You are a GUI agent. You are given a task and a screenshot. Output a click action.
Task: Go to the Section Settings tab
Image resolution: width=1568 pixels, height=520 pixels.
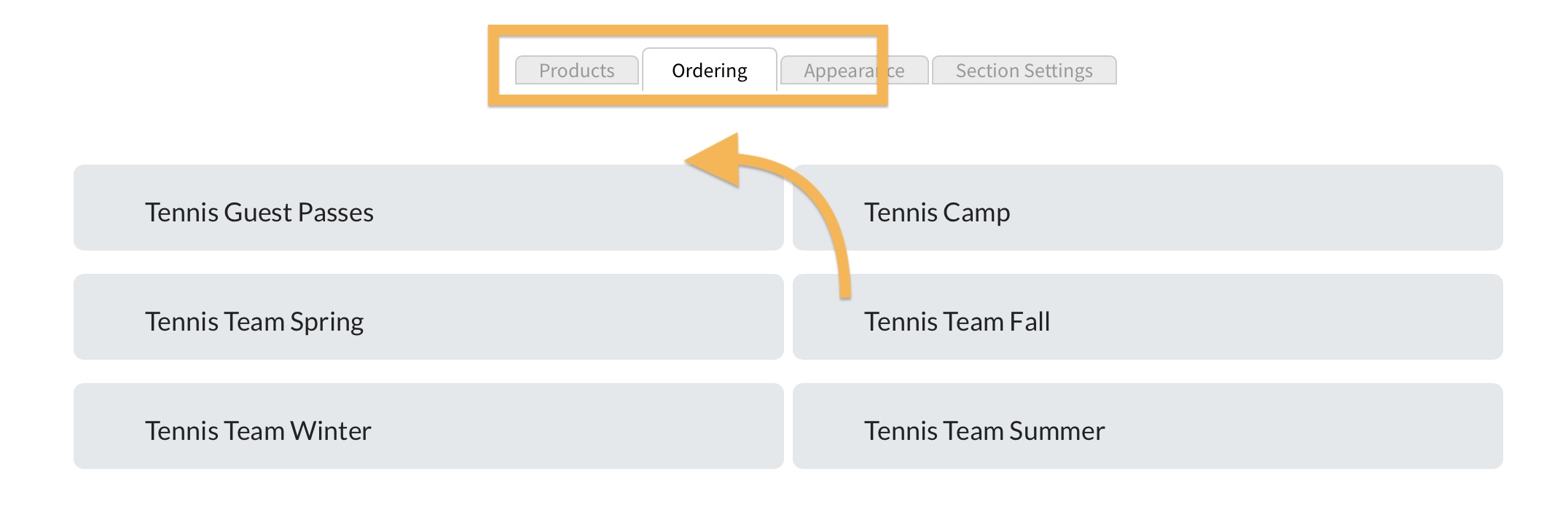pos(1024,71)
